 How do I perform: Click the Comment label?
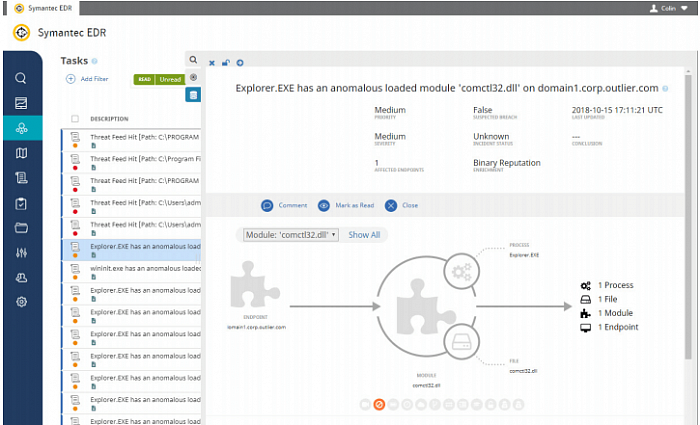coord(293,205)
